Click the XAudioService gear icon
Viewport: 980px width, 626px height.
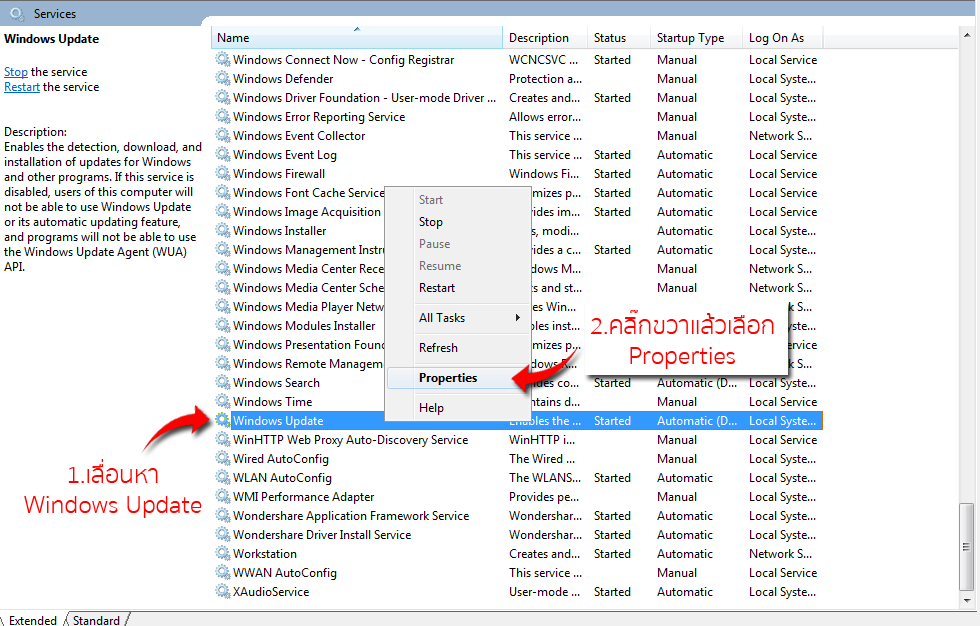point(222,592)
